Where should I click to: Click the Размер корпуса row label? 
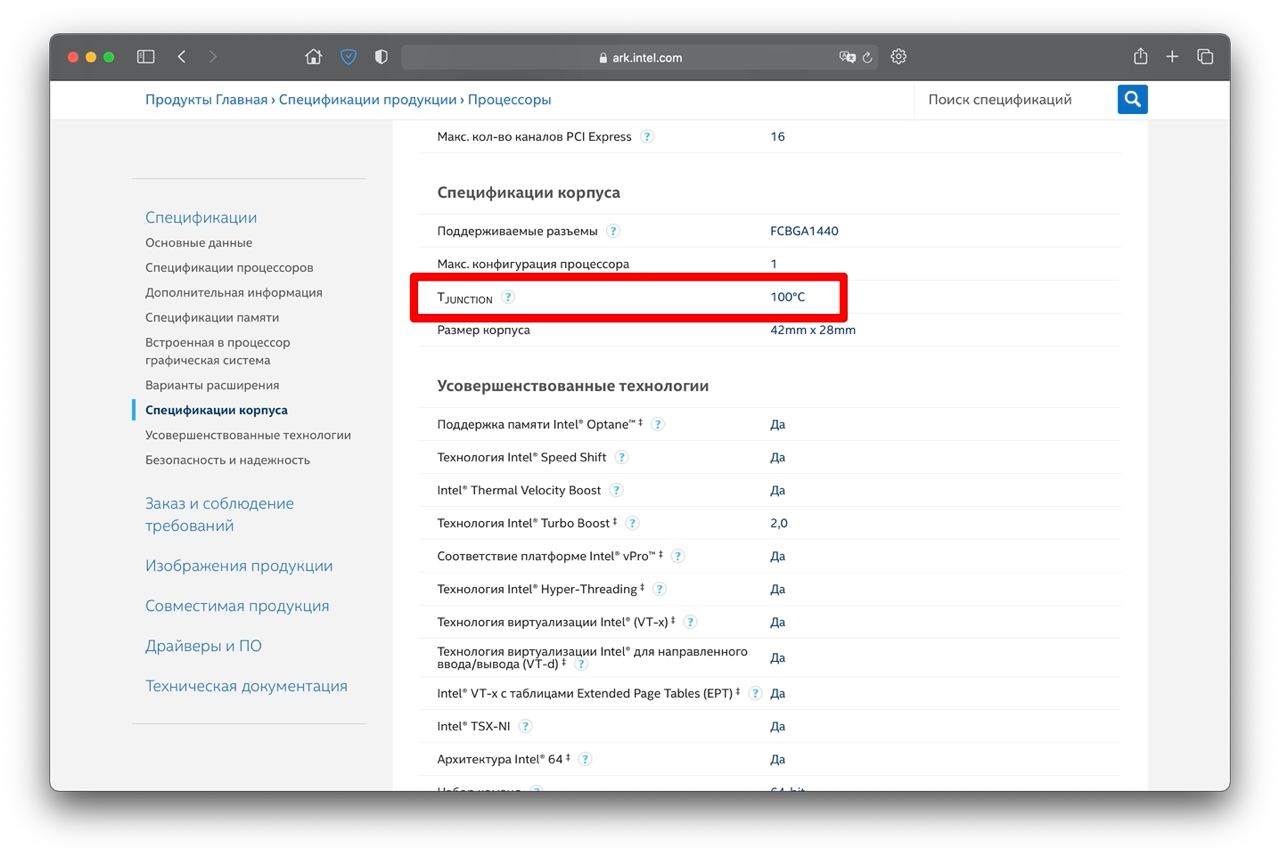pos(484,330)
